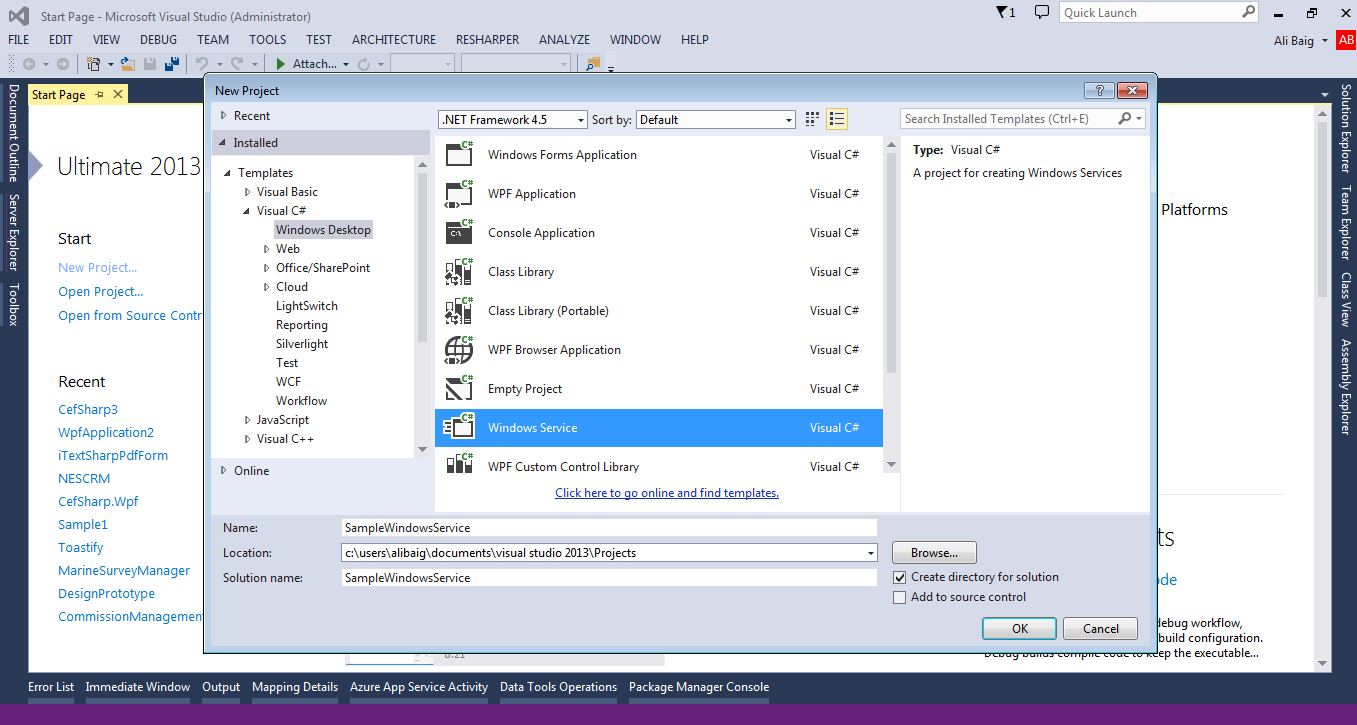Pin the Start Page tab

tap(99, 94)
